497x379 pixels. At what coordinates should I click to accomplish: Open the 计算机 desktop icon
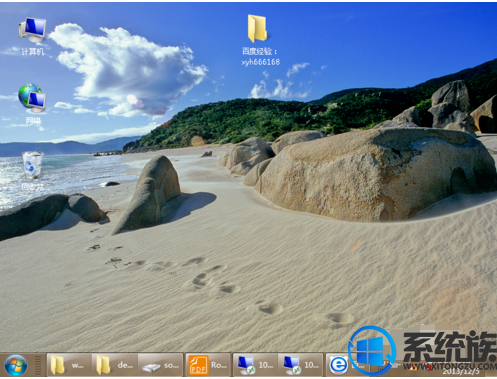(x=32, y=30)
